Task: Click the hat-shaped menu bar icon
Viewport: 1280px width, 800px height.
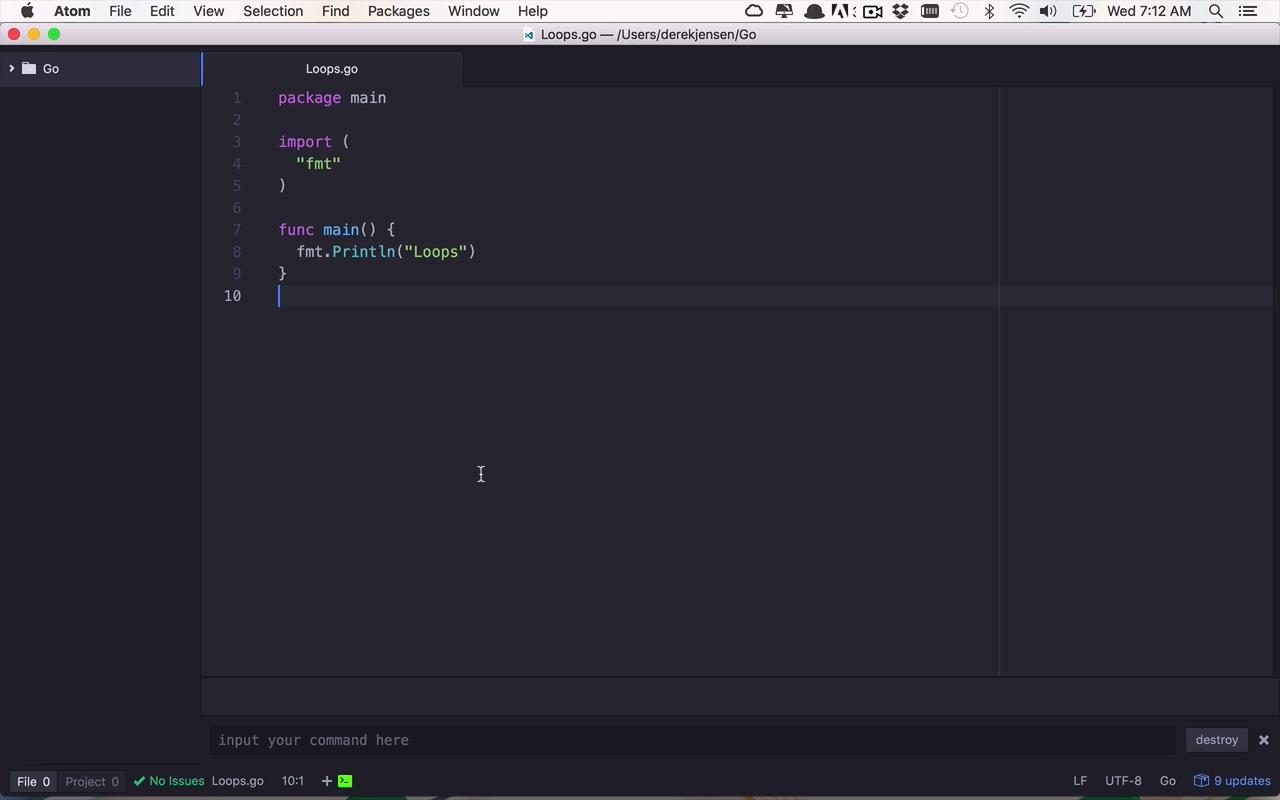Action: pos(814,11)
